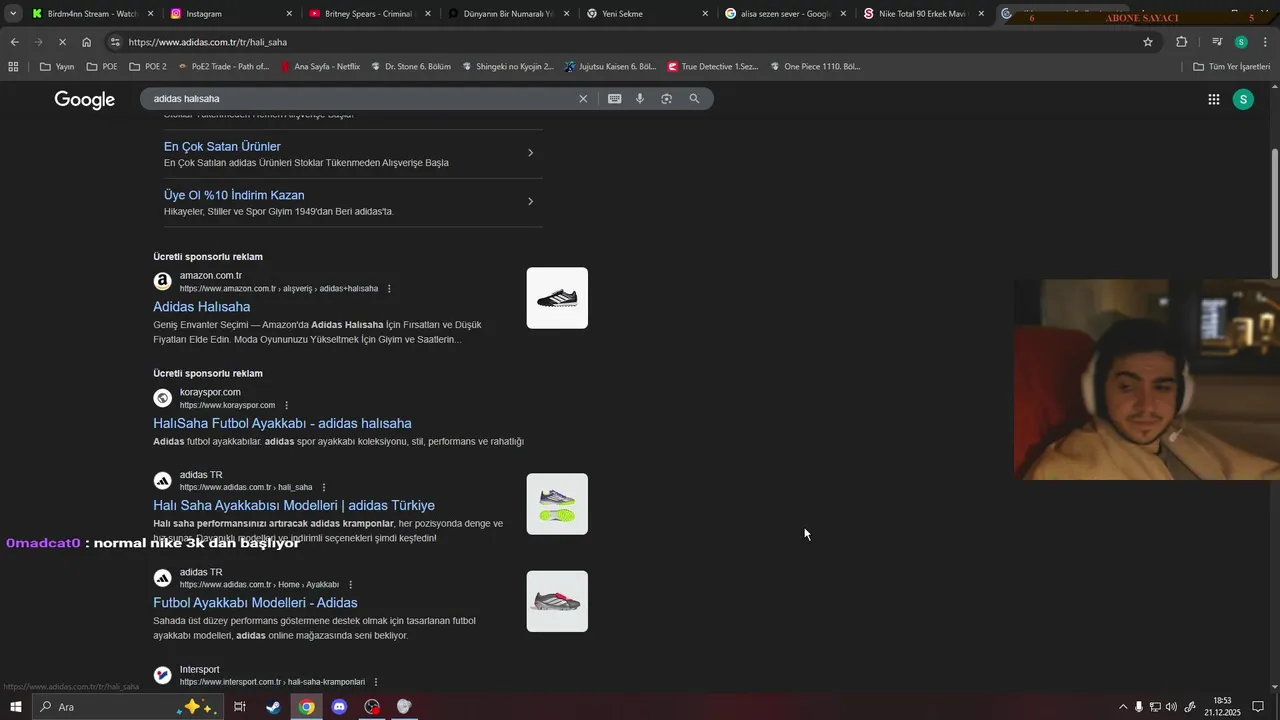This screenshot has width=1280, height=720.
Task: Open the POE bookmark folder
Action: (102, 67)
